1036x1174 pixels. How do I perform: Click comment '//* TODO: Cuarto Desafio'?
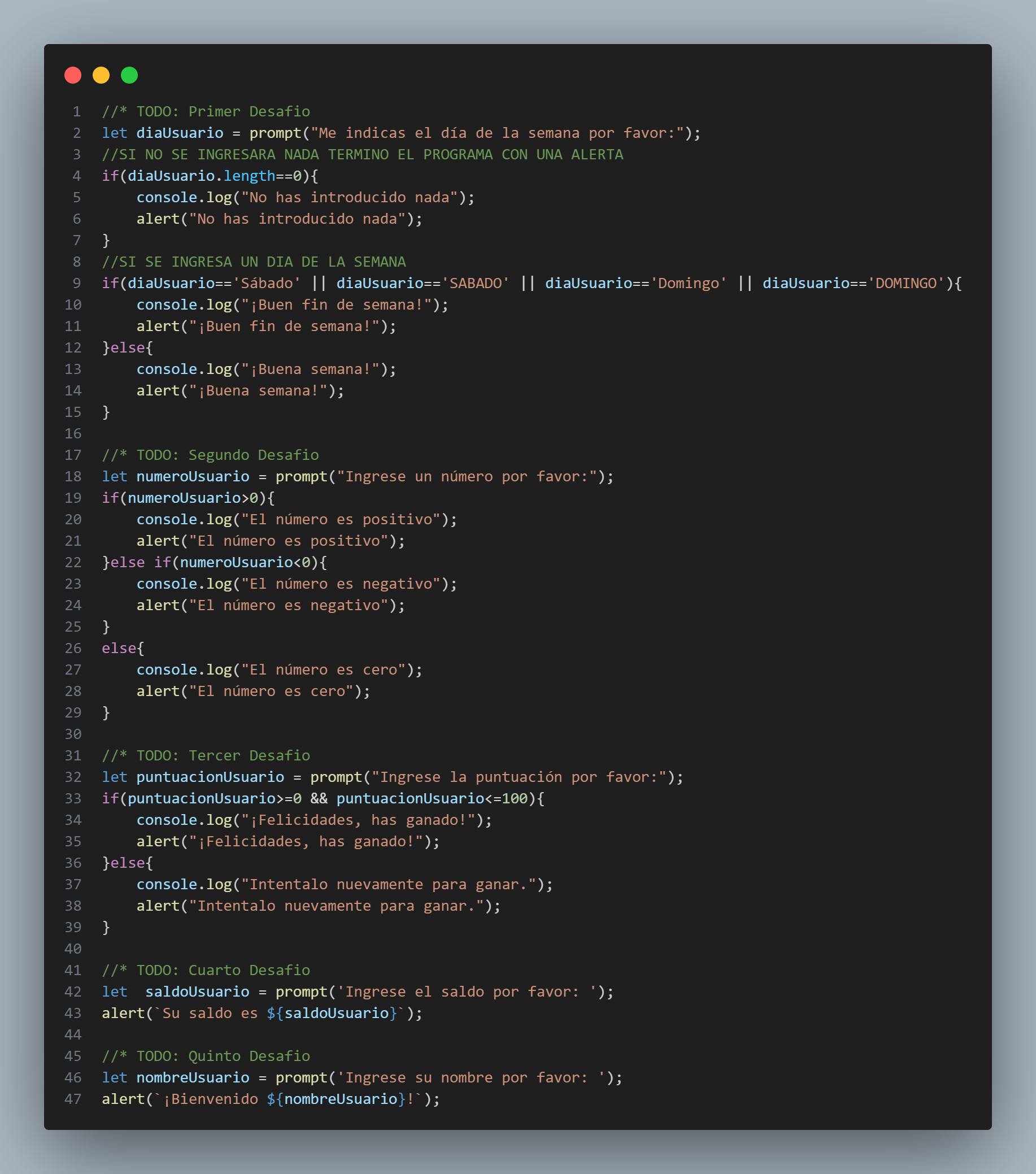point(206,970)
